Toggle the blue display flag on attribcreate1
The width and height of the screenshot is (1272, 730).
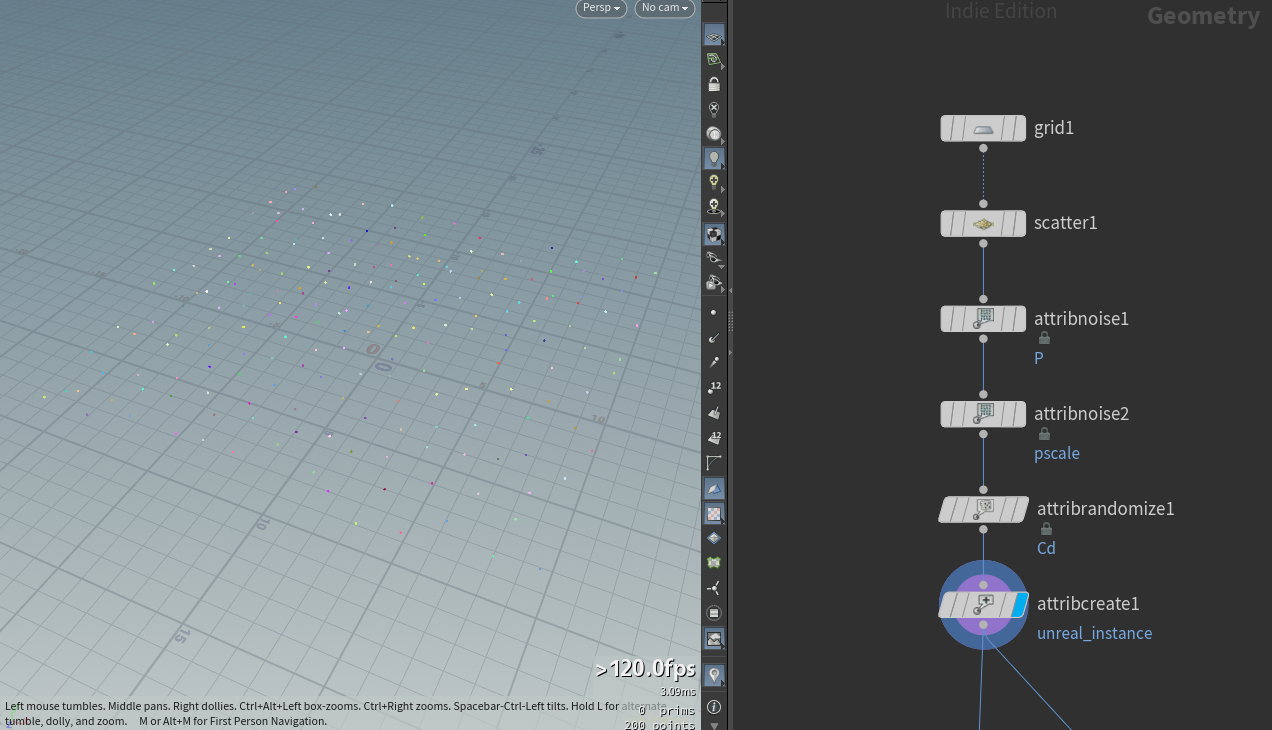1019,604
